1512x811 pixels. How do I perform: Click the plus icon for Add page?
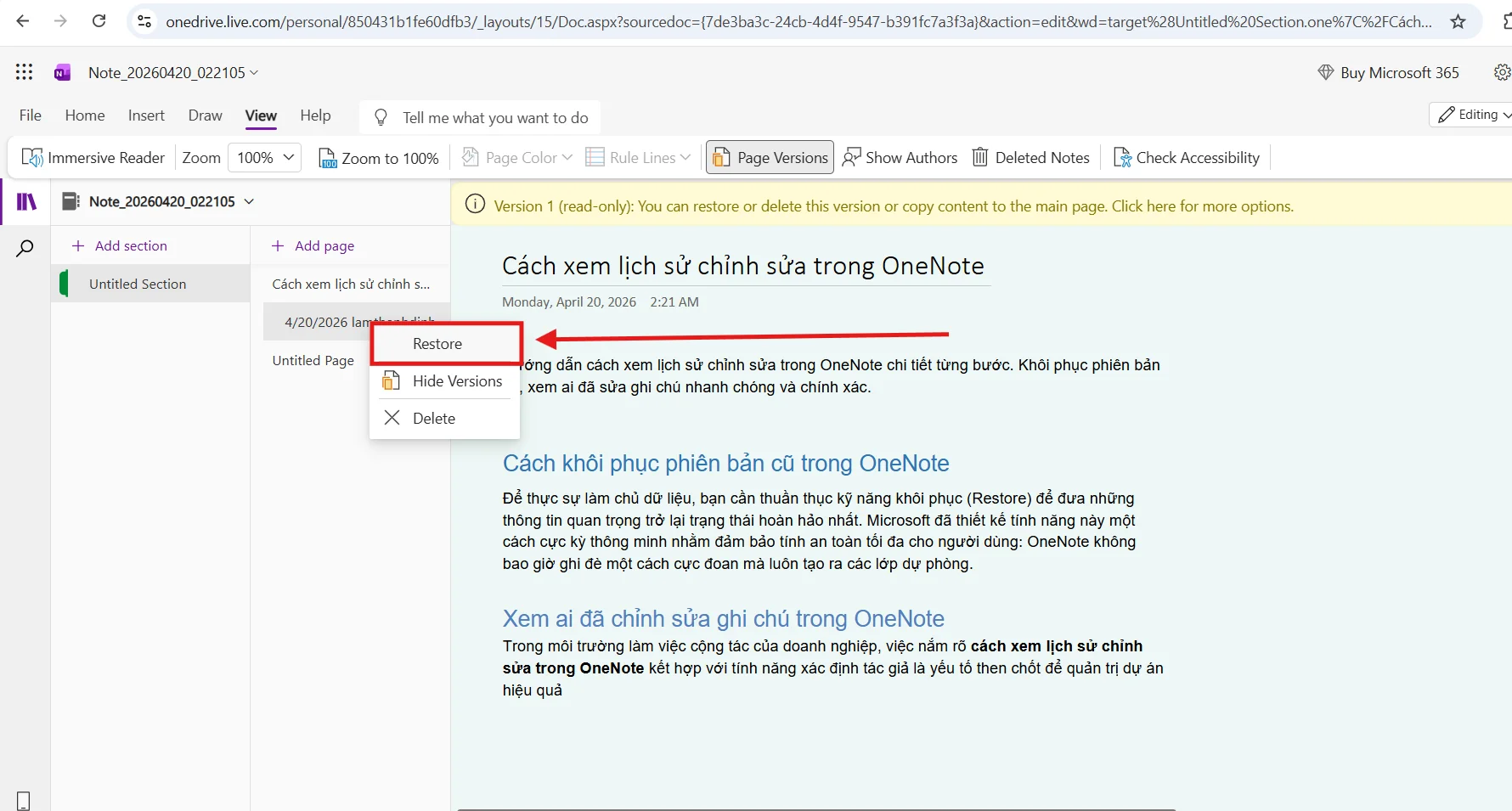click(278, 245)
